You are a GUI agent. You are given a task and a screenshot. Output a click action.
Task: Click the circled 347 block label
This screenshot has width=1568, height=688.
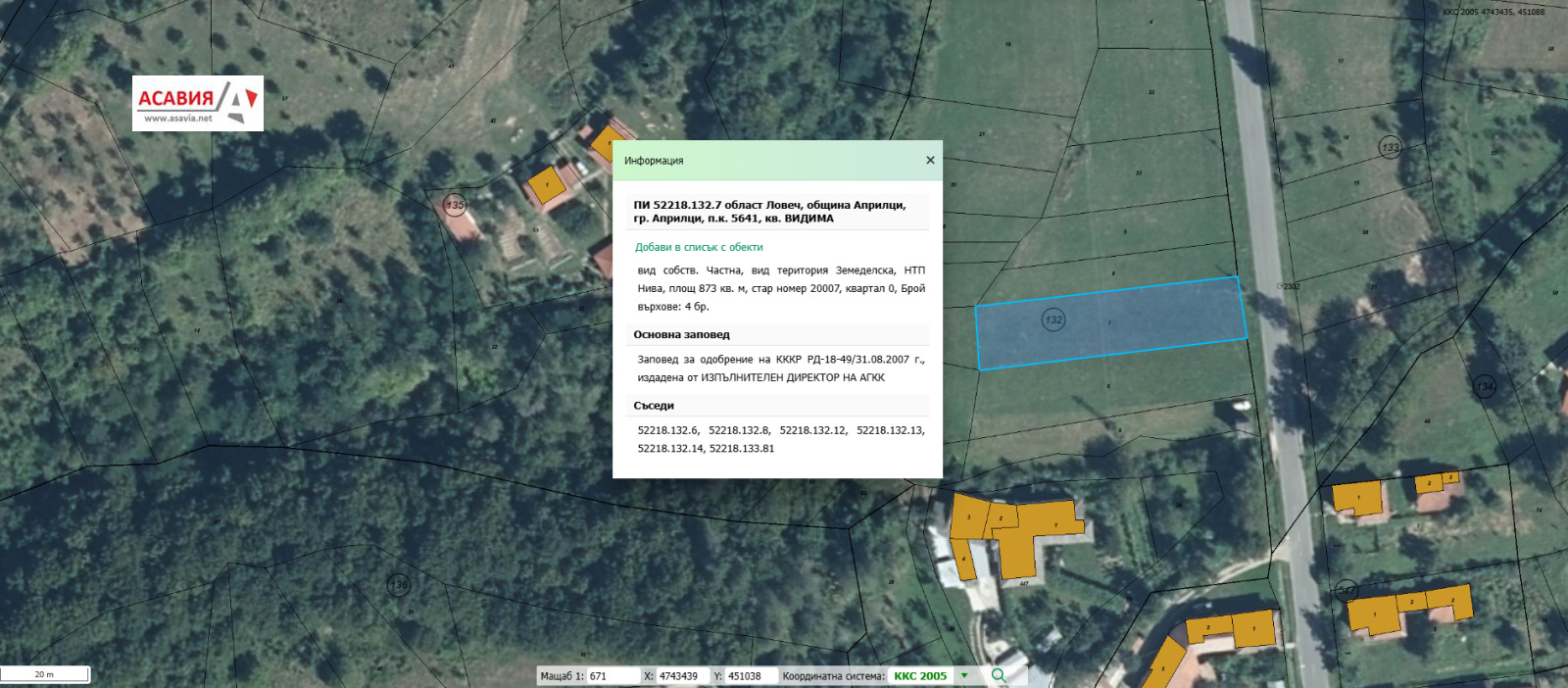point(1347,591)
